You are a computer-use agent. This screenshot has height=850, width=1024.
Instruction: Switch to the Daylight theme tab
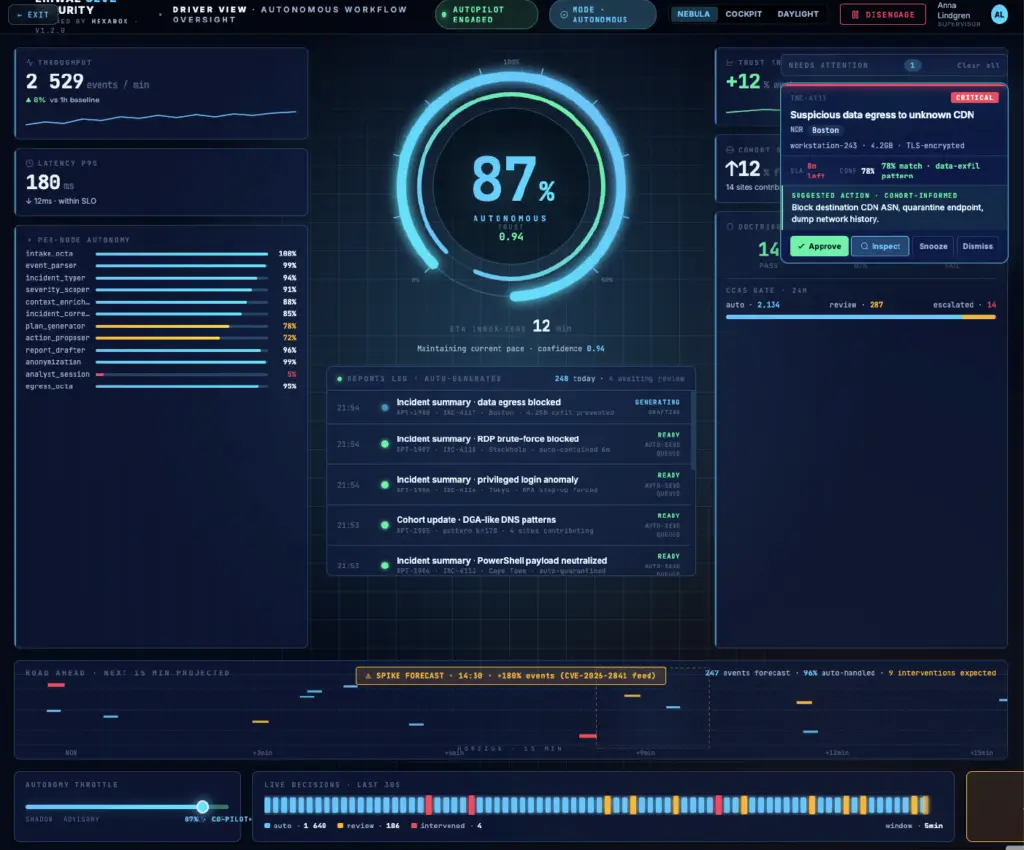797,14
